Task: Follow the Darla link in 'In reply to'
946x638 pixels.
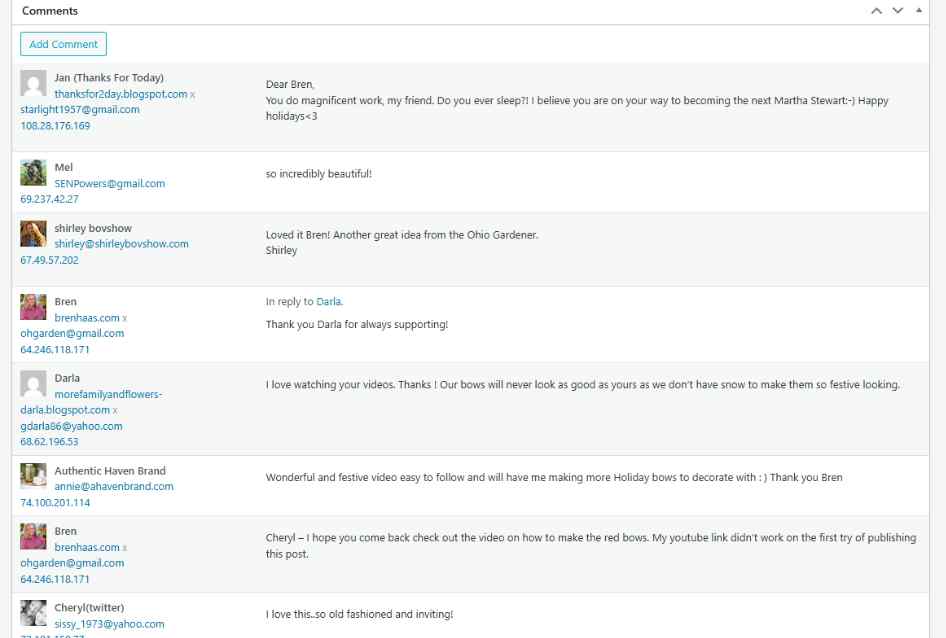Action: point(328,302)
